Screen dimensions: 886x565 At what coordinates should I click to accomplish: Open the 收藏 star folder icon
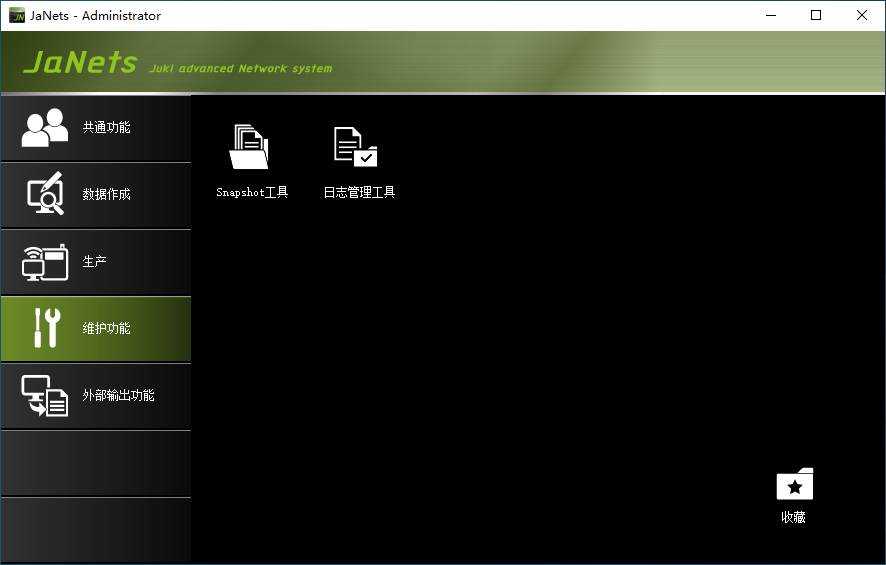794,485
